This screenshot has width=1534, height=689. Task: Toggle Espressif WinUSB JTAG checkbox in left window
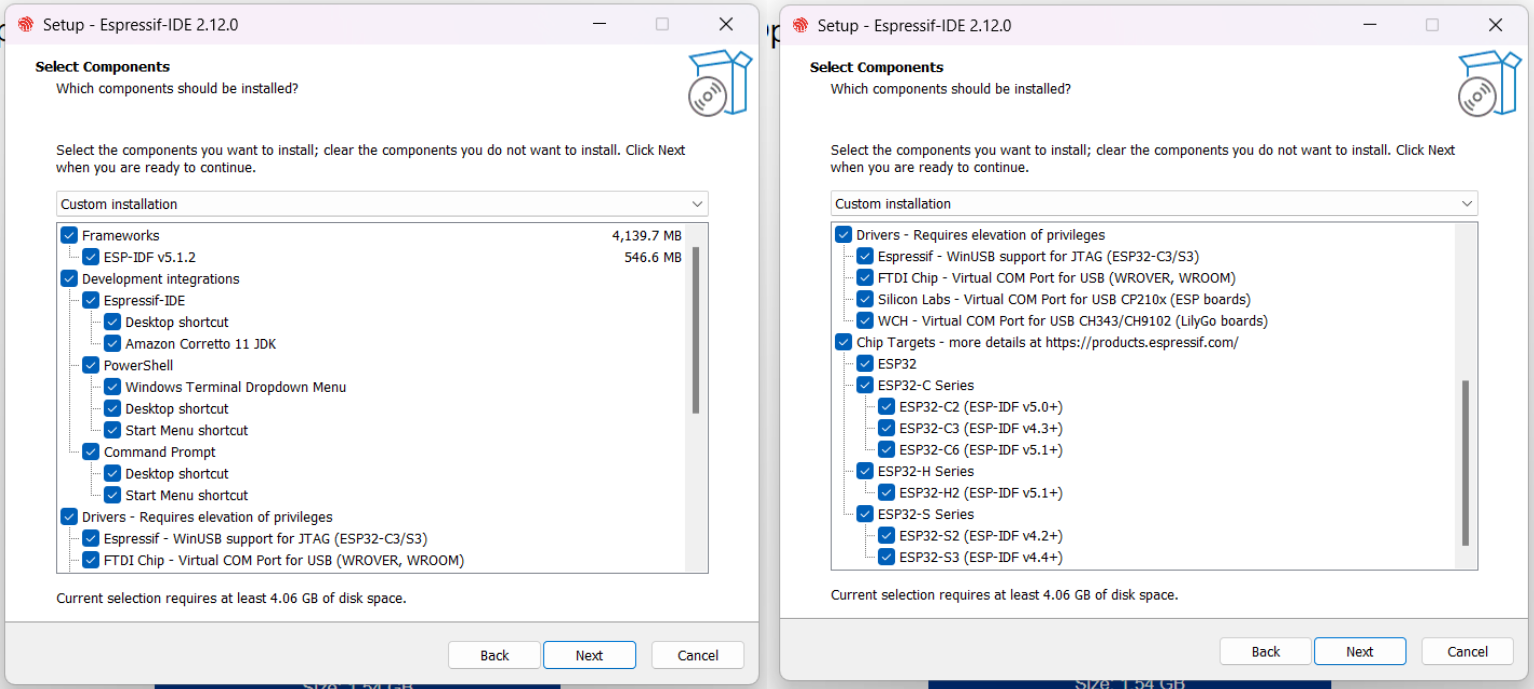[91, 539]
